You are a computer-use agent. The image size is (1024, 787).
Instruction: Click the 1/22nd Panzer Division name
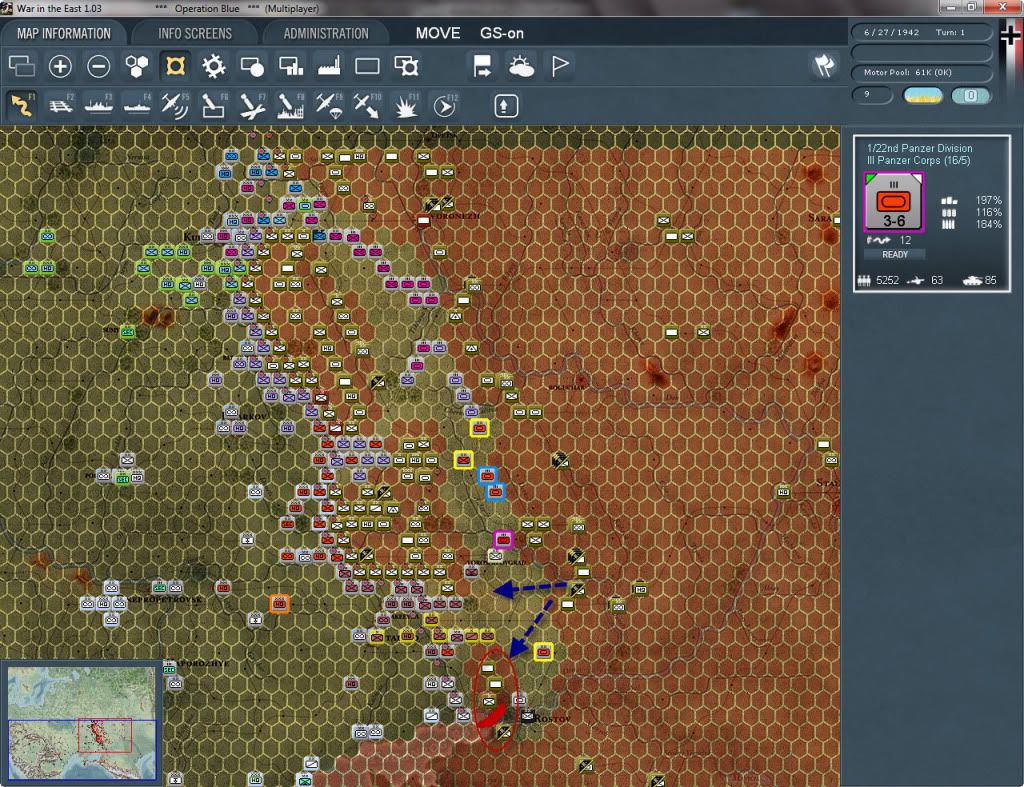[919, 148]
